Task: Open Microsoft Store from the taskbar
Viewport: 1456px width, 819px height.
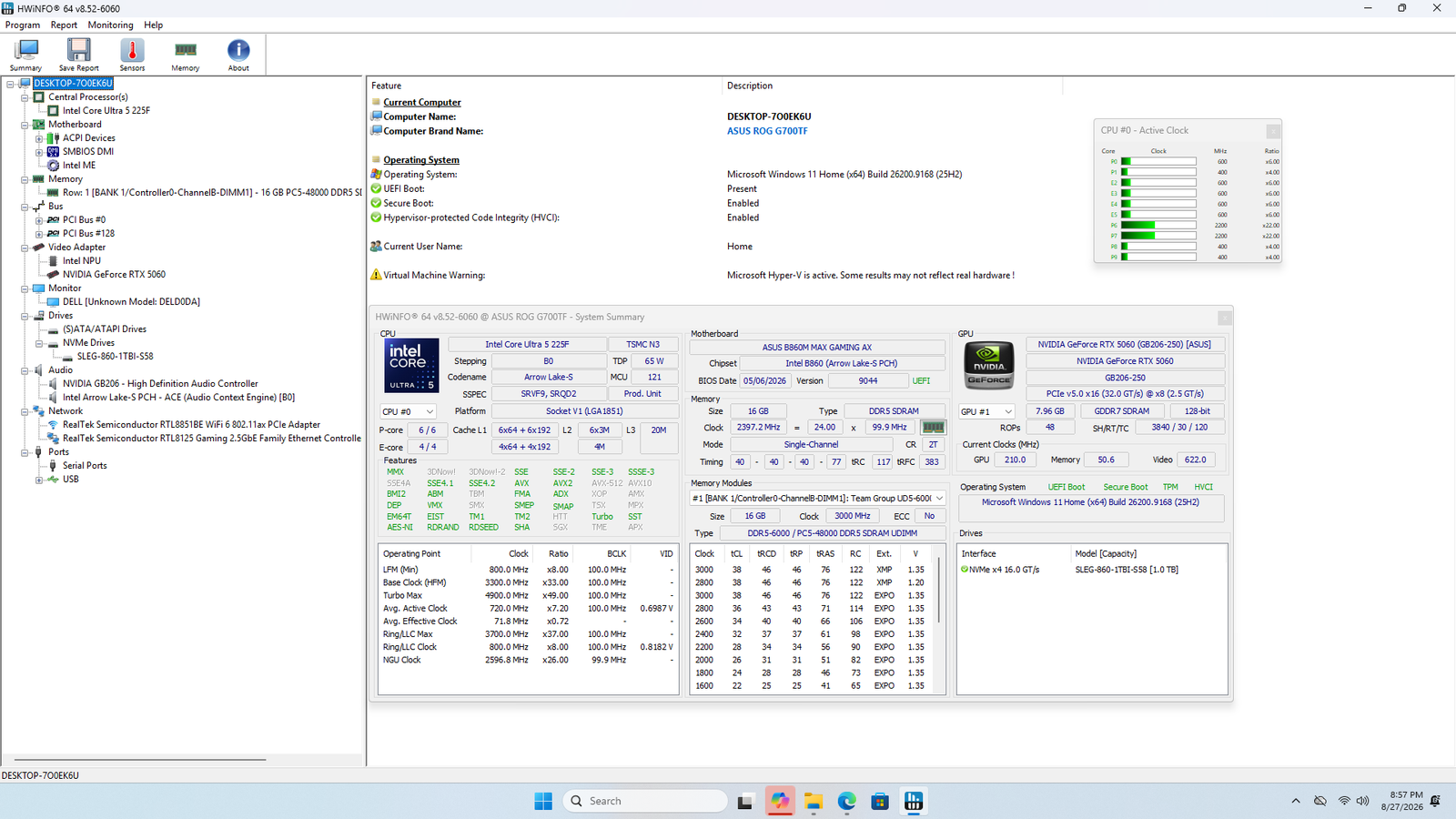Action: tap(880, 801)
